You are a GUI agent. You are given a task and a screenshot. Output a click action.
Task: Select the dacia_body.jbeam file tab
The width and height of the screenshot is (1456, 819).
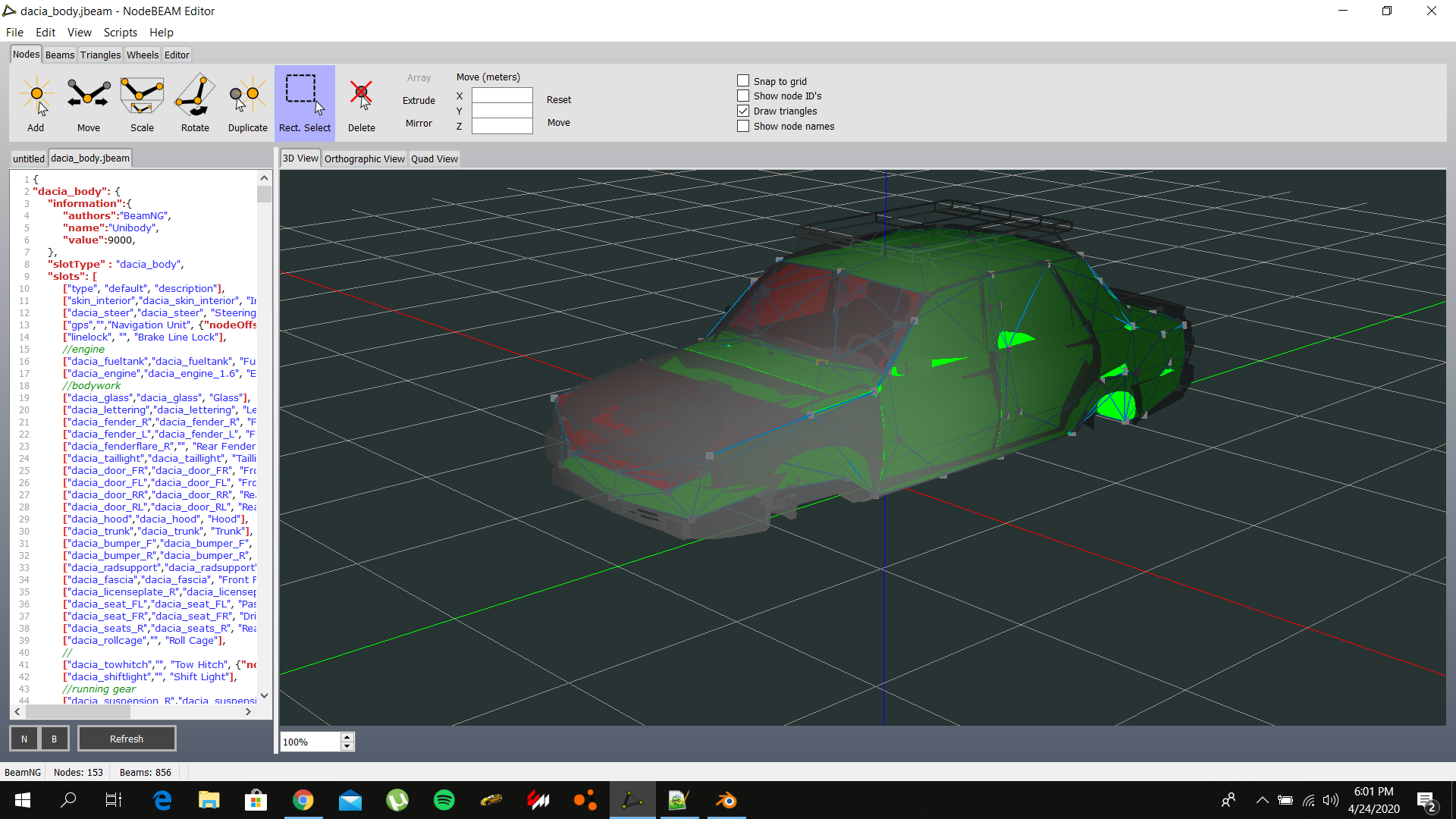[x=90, y=158]
